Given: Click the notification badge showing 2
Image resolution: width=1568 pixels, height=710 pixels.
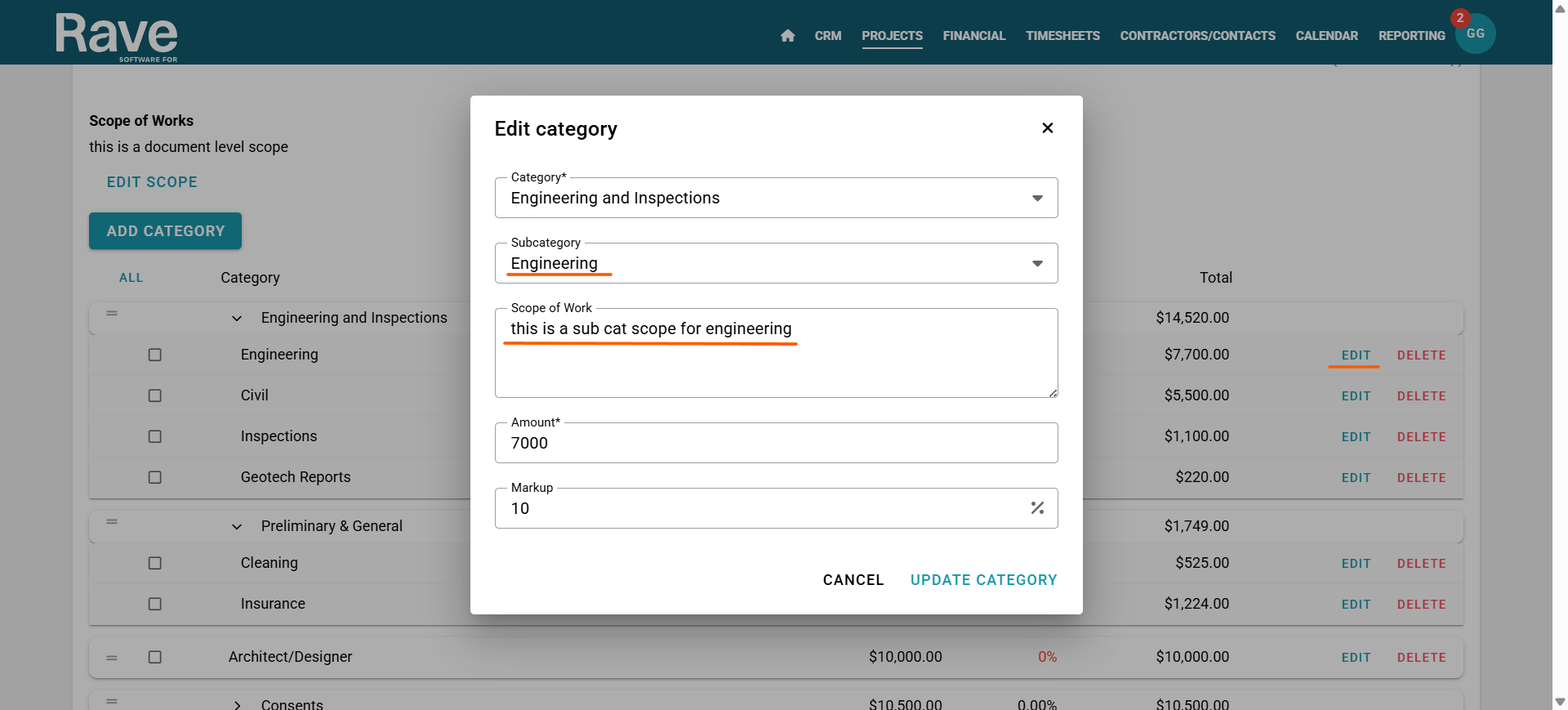Looking at the screenshot, I should [1459, 18].
